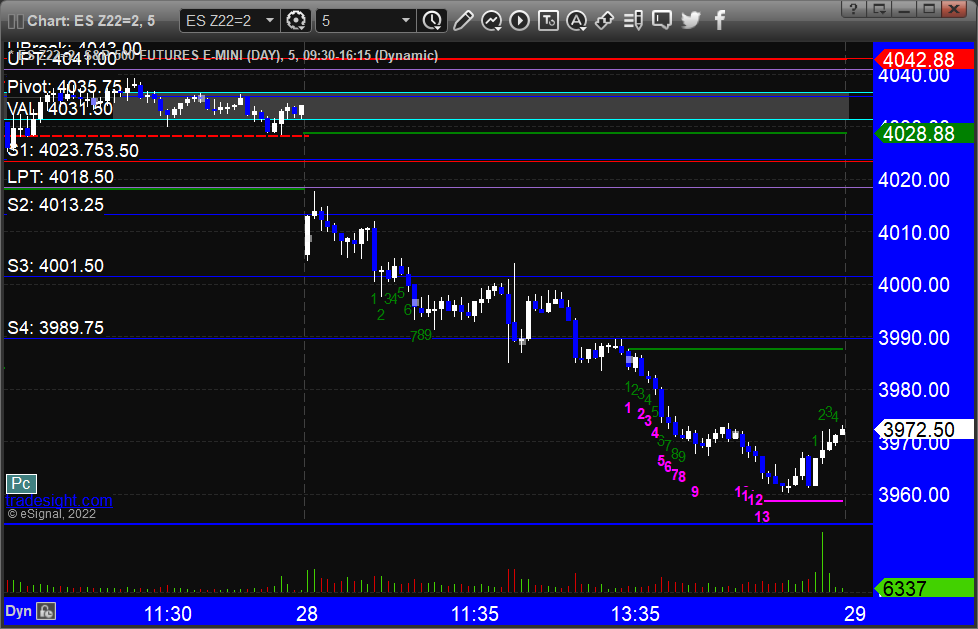Click the 29 date label on the axis
The height and width of the screenshot is (629, 978).
pyautogui.click(x=855, y=614)
